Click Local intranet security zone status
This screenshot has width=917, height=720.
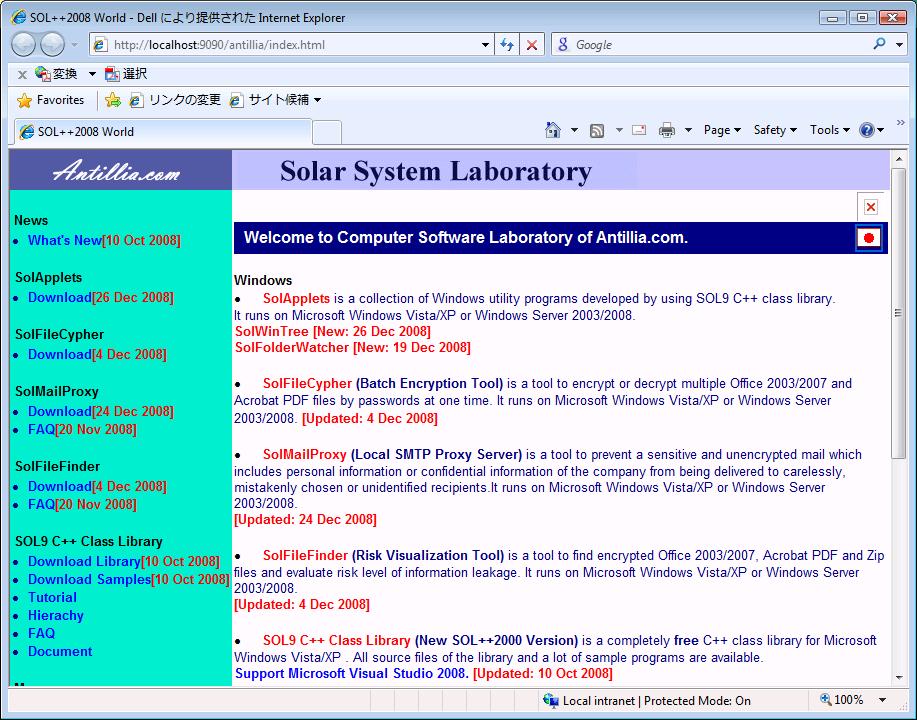[647, 701]
